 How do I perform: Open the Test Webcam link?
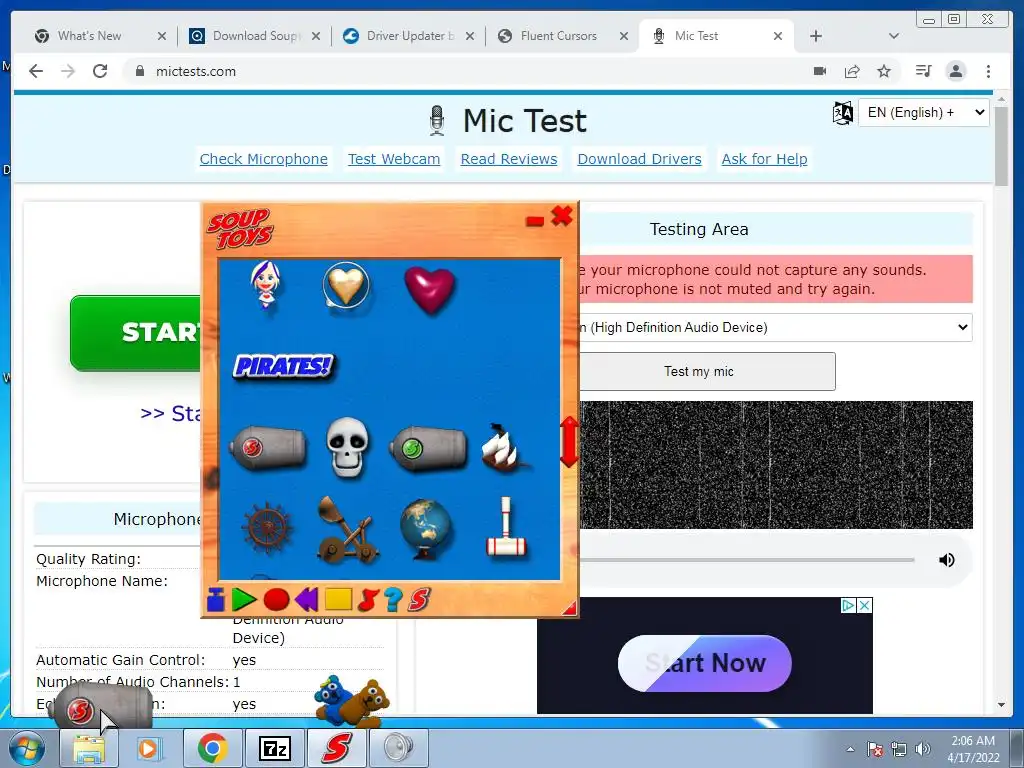tap(394, 159)
